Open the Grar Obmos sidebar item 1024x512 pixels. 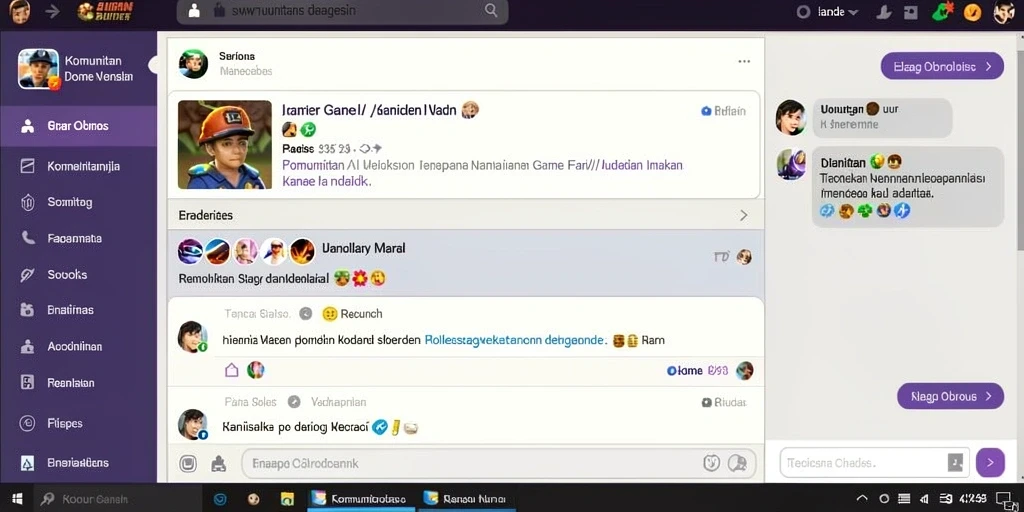click(78, 126)
